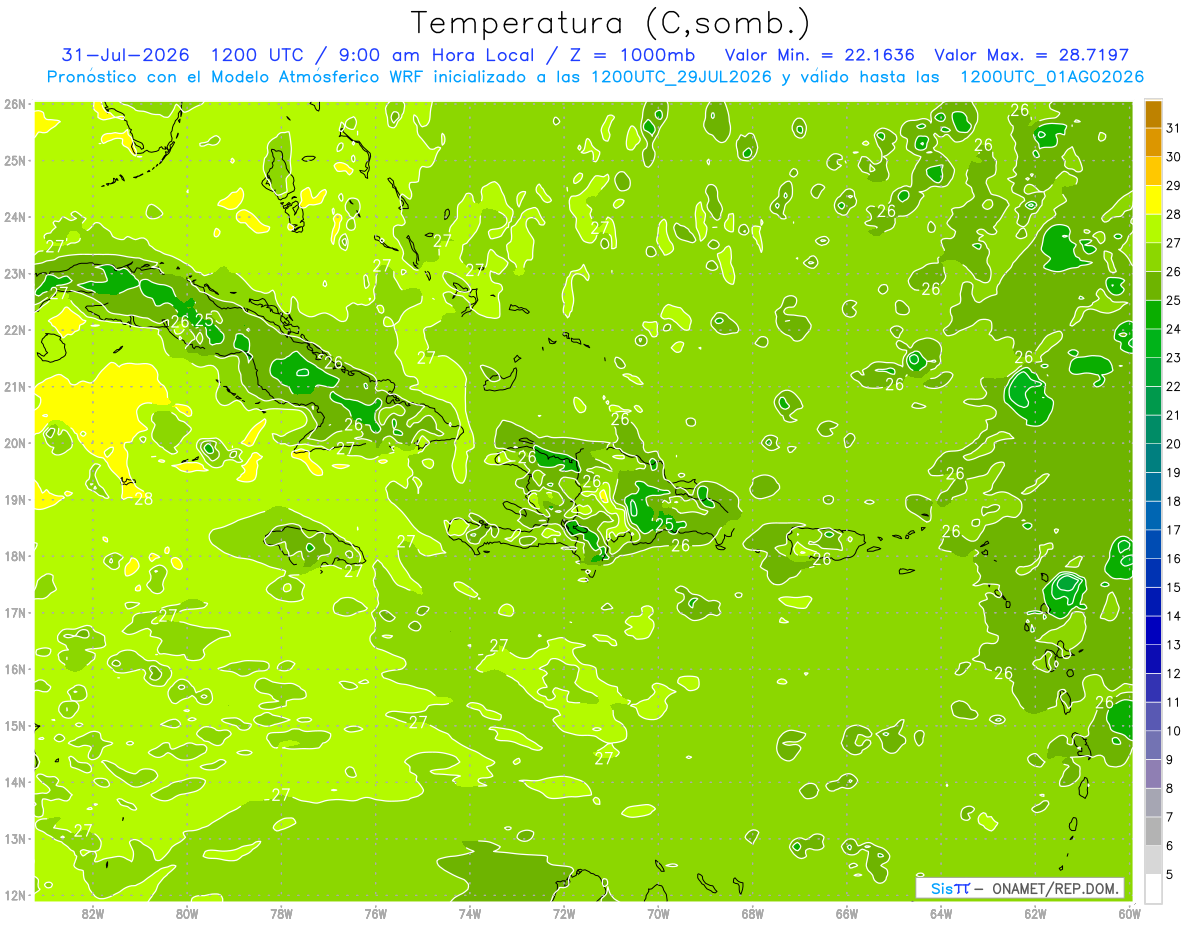This screenshot has width=1200, height=927.
Task: Click initialization time "1200UTC_29JUL2026"
Action: [x=682, y=77]
